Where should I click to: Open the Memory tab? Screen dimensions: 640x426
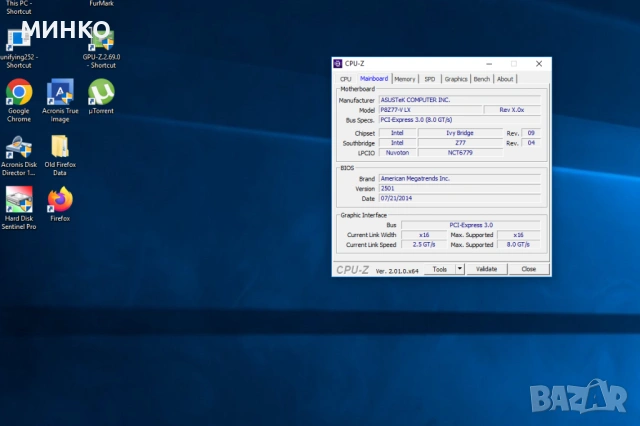[404, 79]
